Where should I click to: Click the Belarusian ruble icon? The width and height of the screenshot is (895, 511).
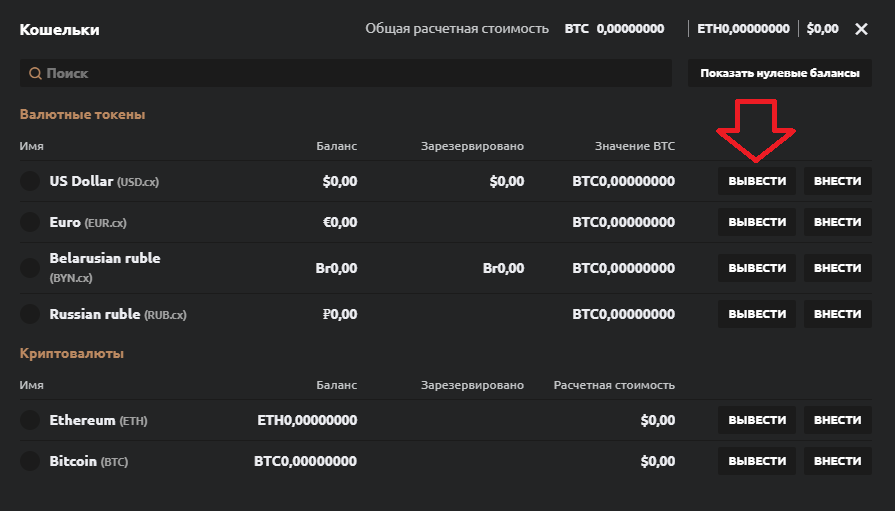coord(30,268)
